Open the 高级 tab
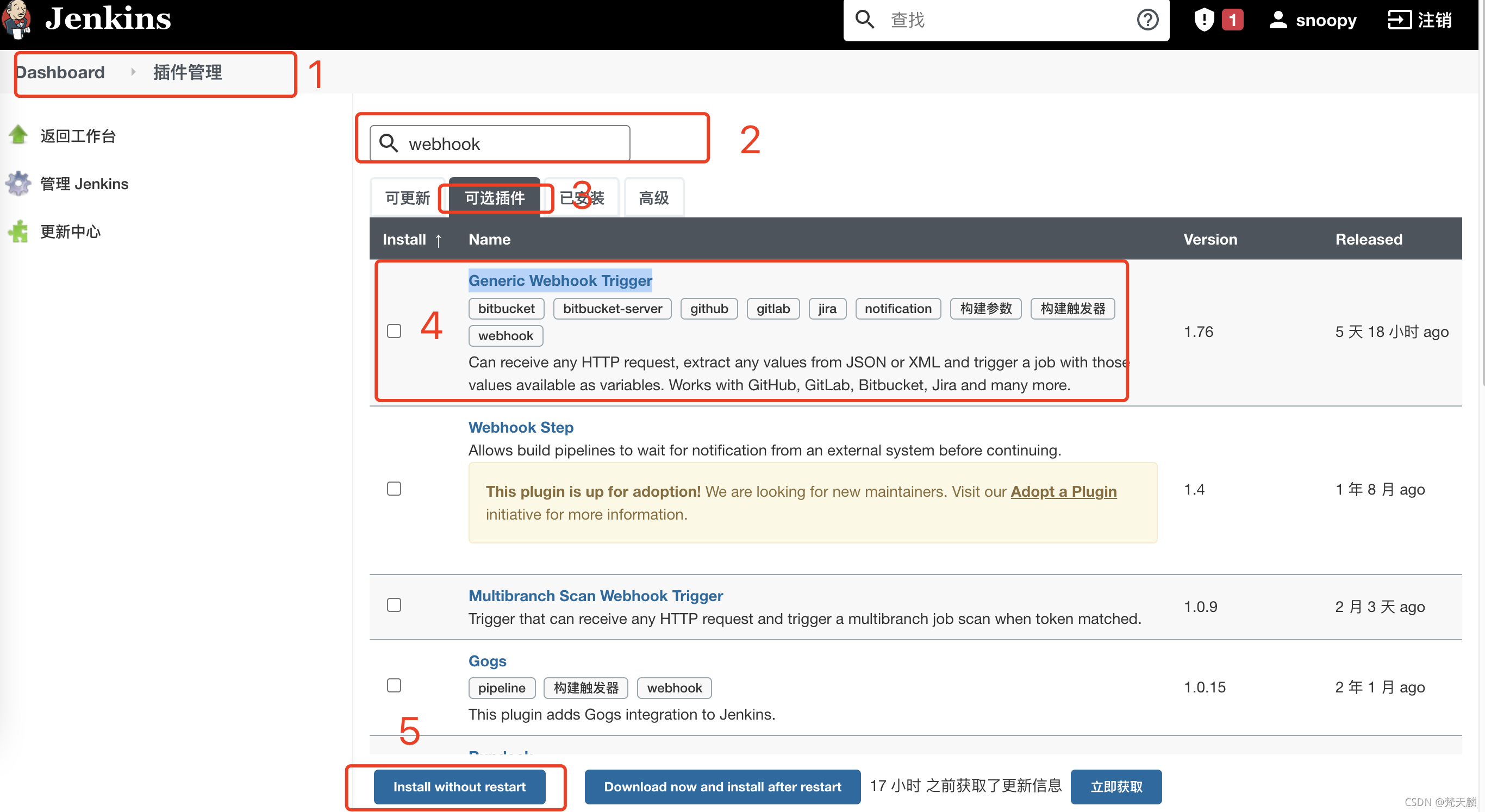The image size is (1485, 812). click(654, 198)
